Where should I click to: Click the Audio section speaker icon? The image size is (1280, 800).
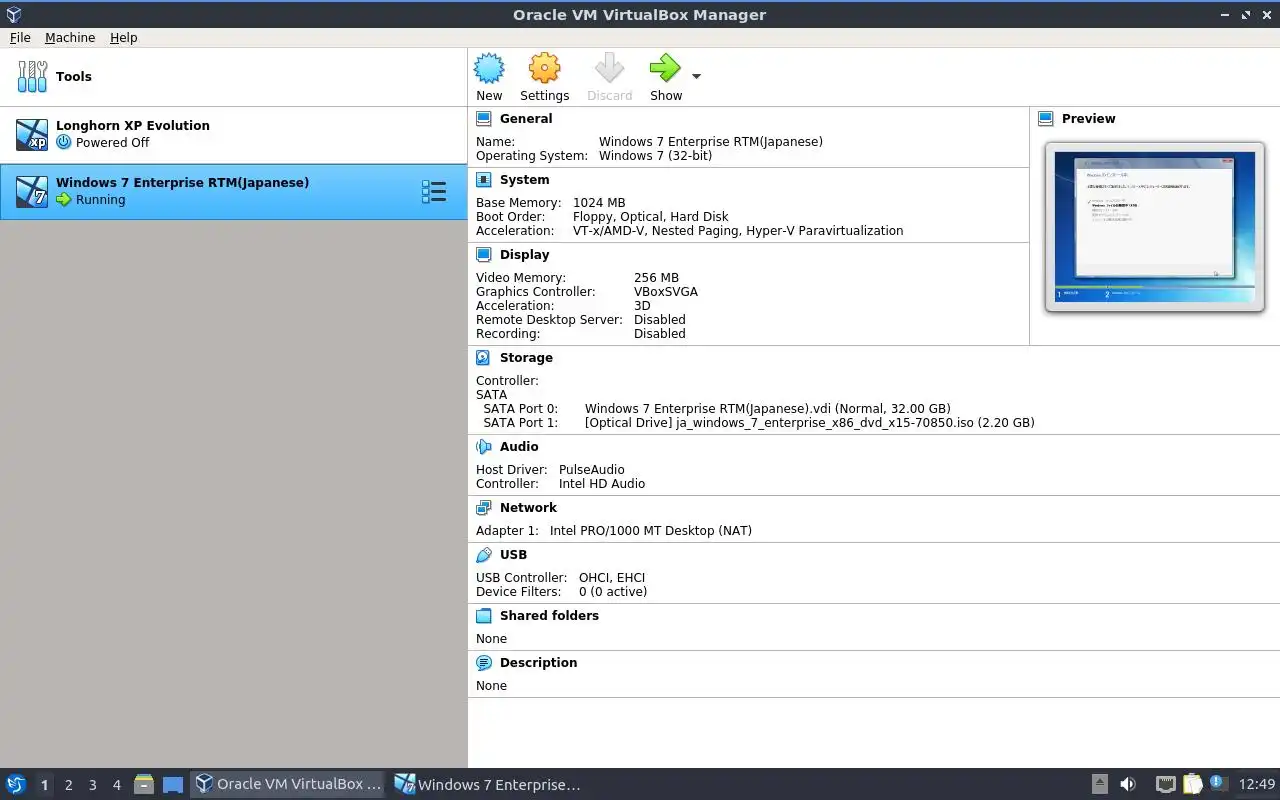coord(484,447)
